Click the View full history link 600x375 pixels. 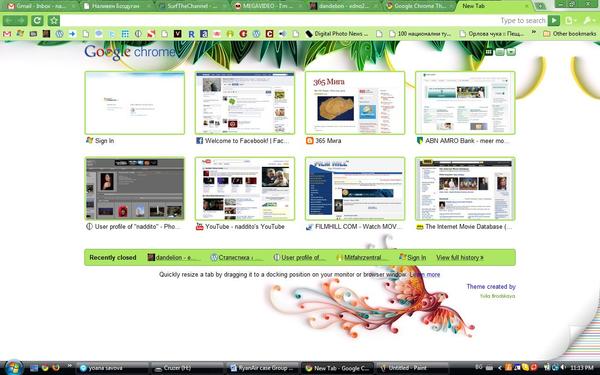[460, 258]
